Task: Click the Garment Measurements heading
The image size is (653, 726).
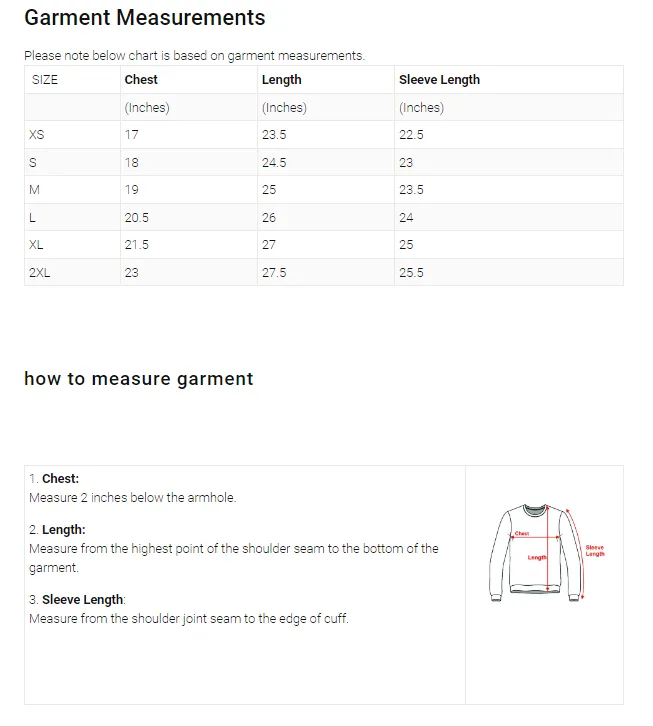Action: [145, 18]
